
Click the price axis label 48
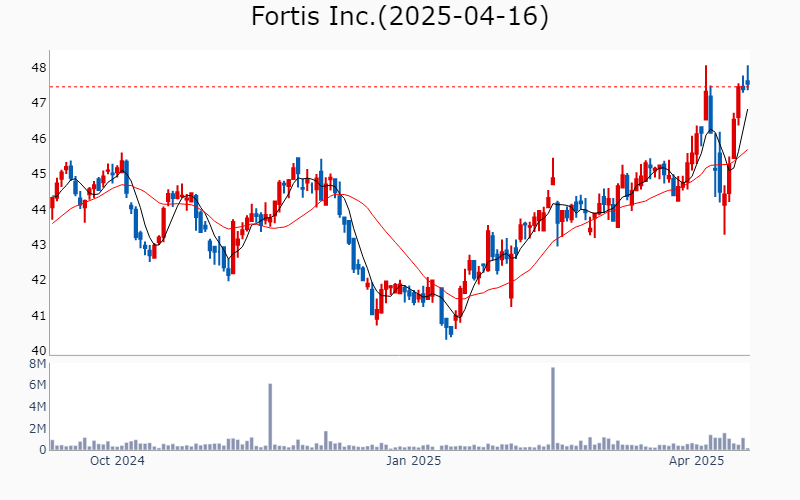[x=39, y=68]
